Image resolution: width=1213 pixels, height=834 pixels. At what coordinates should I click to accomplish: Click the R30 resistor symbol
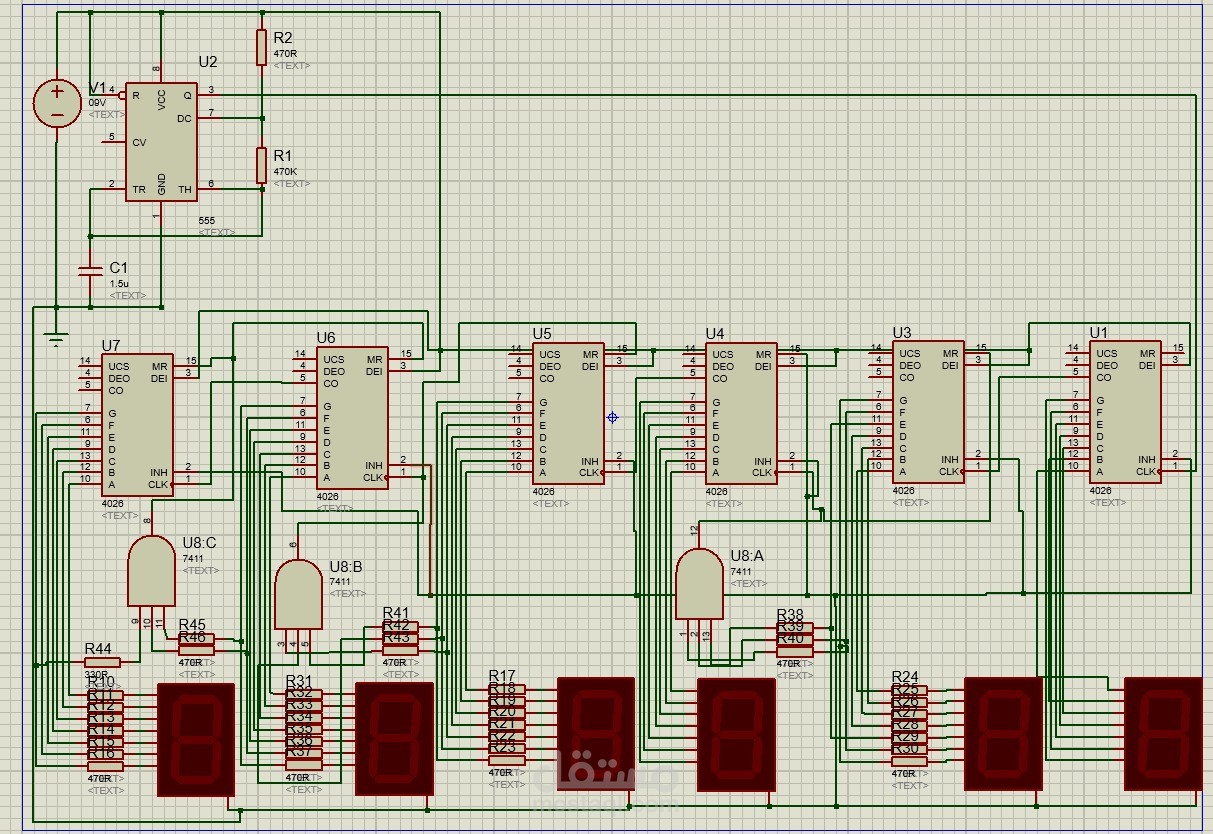(909, 761)
